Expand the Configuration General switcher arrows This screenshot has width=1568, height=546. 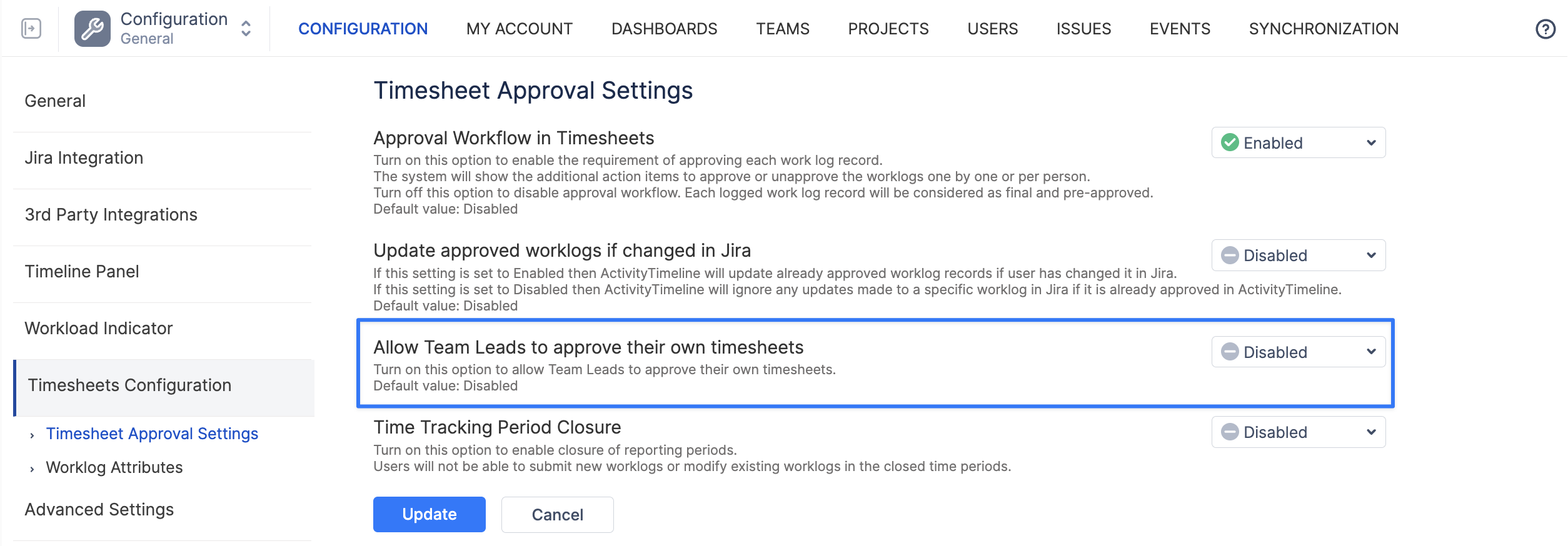[246, 29]
